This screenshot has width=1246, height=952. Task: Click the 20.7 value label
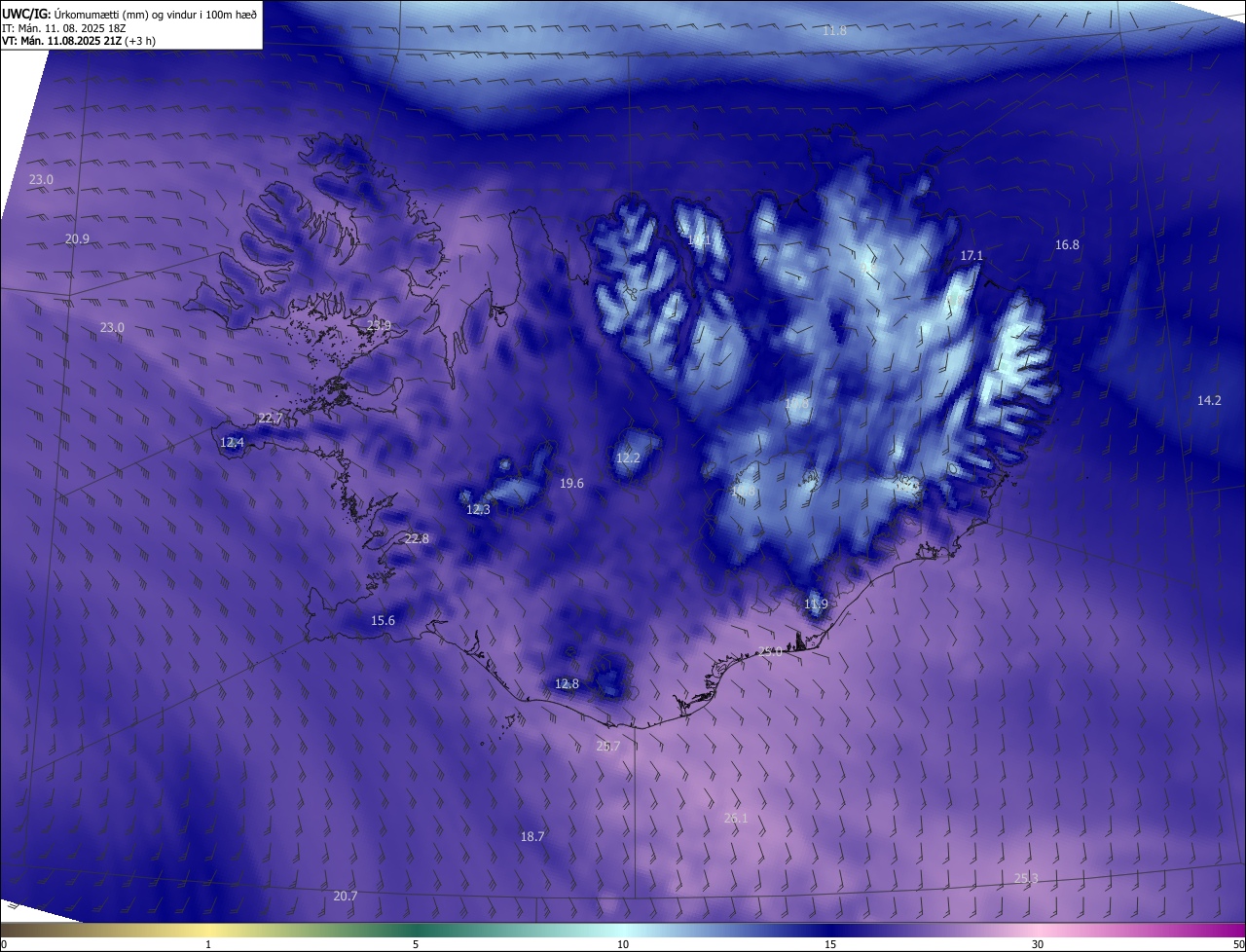(346, 897)
